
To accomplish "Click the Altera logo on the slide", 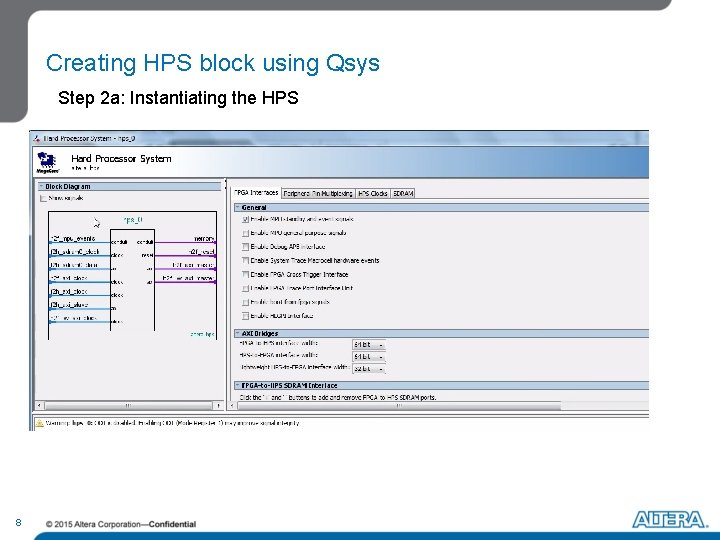I will 669,520.
